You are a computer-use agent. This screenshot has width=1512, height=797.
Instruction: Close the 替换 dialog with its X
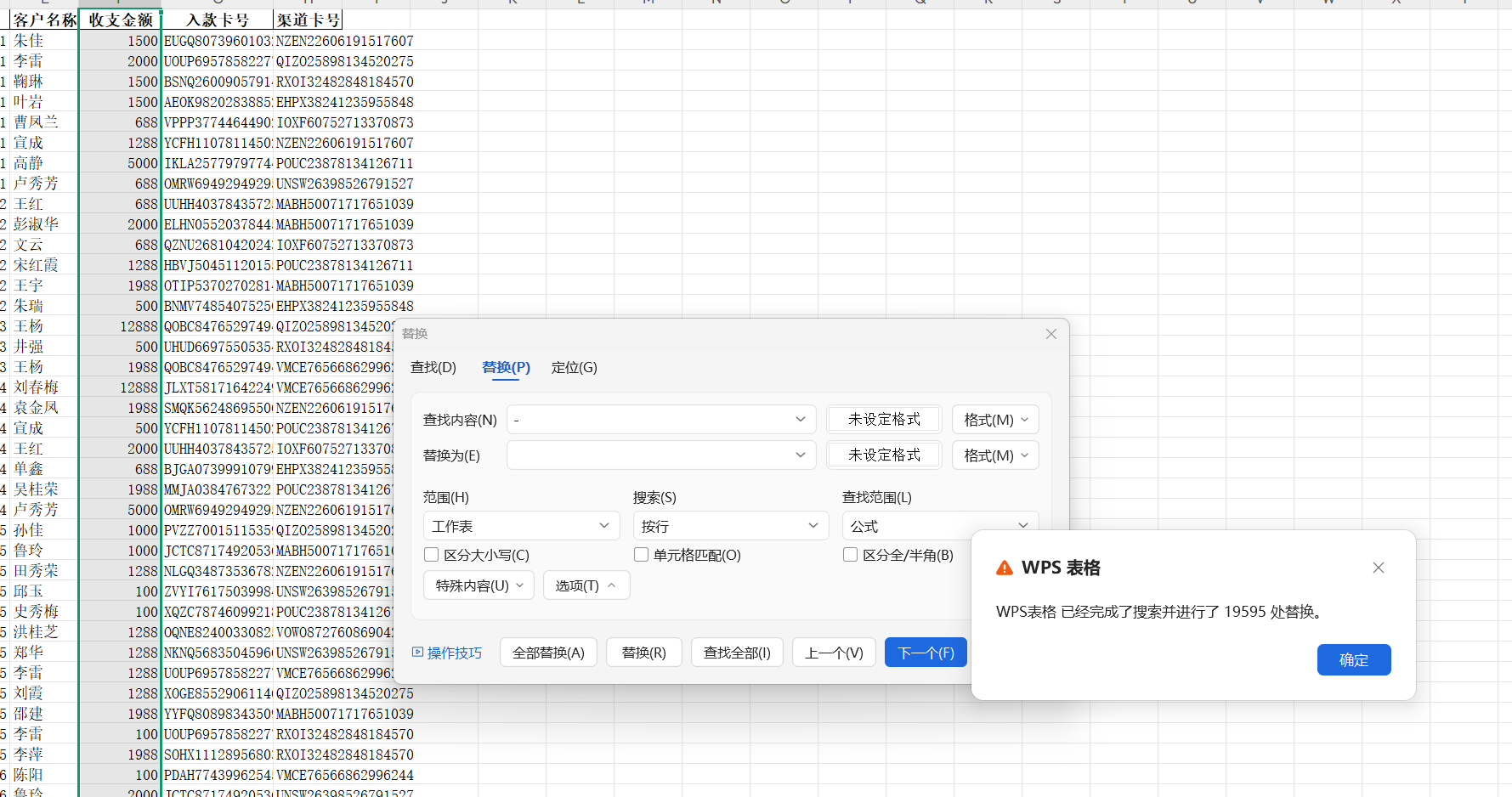(x=1051, y=334)
